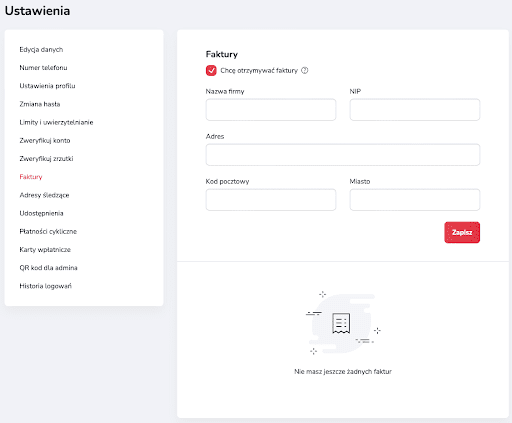Open Ustawienia profilu menu item
This screenshot has width=512, height=423.
click(x=47, y=86)
